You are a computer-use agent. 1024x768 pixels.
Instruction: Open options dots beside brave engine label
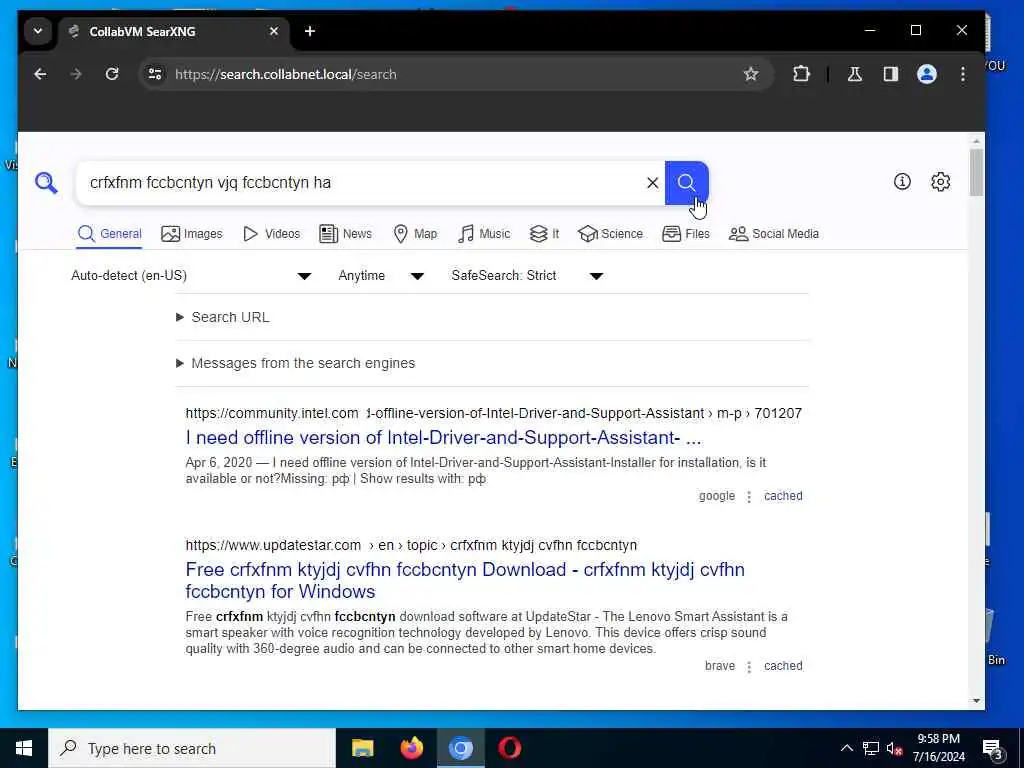point(749,667)
